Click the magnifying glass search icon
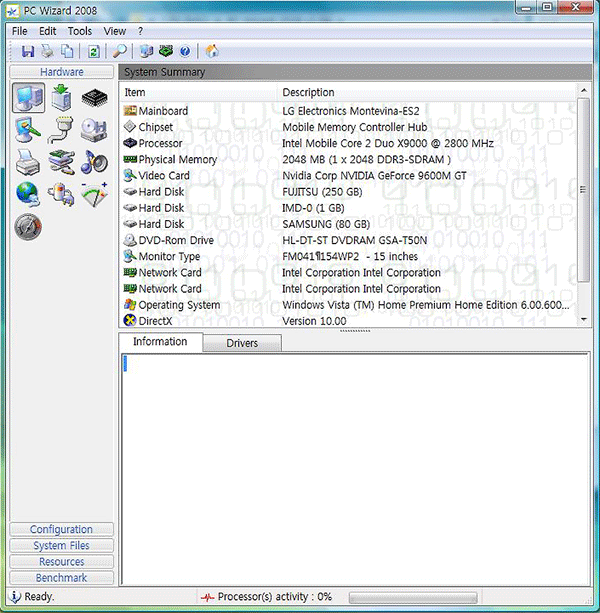Screen dimensions: 600x613 (120, 51)
